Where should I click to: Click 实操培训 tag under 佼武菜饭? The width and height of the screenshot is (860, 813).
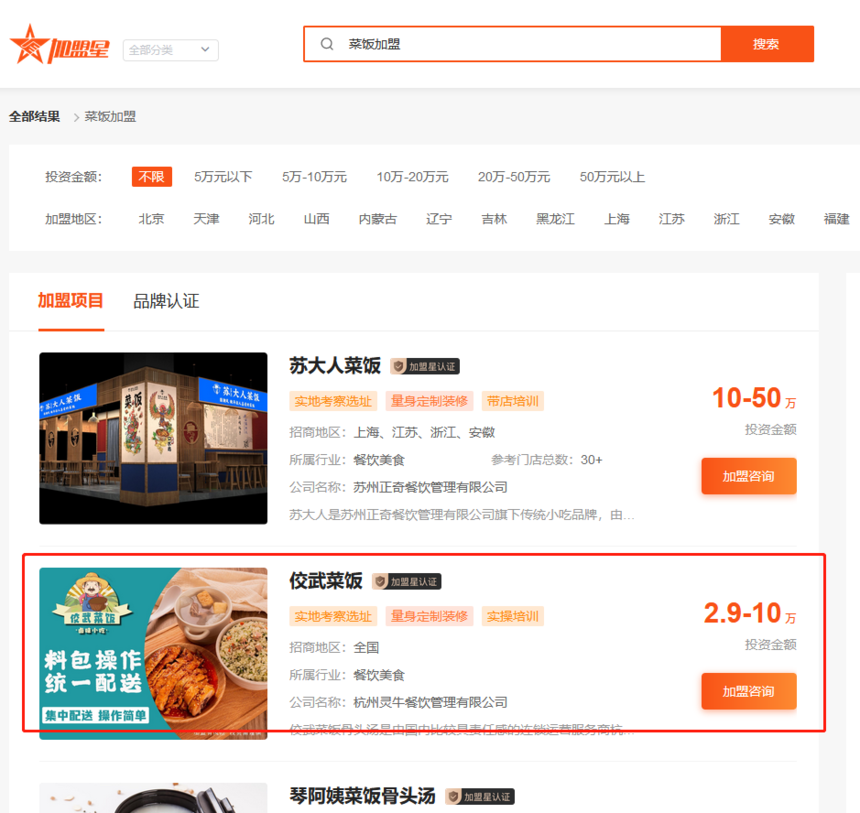(513, 617)
